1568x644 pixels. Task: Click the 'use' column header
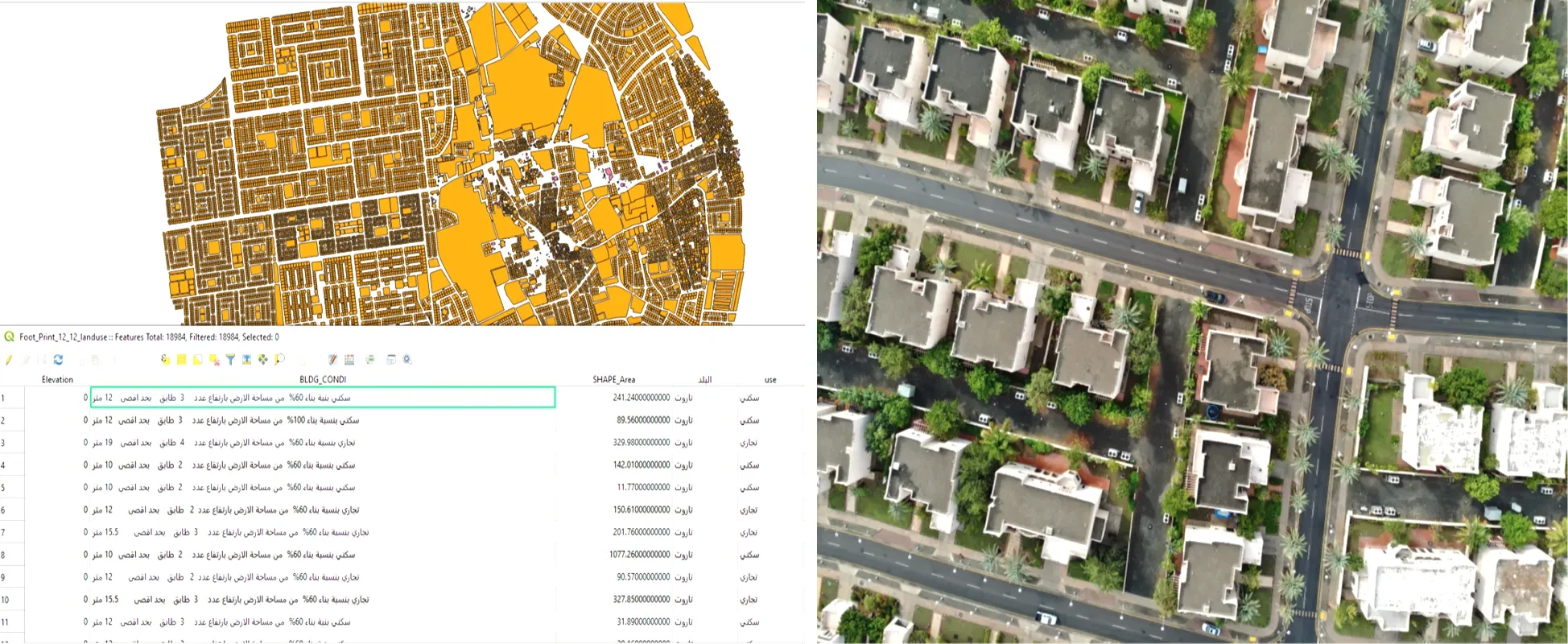770,380
